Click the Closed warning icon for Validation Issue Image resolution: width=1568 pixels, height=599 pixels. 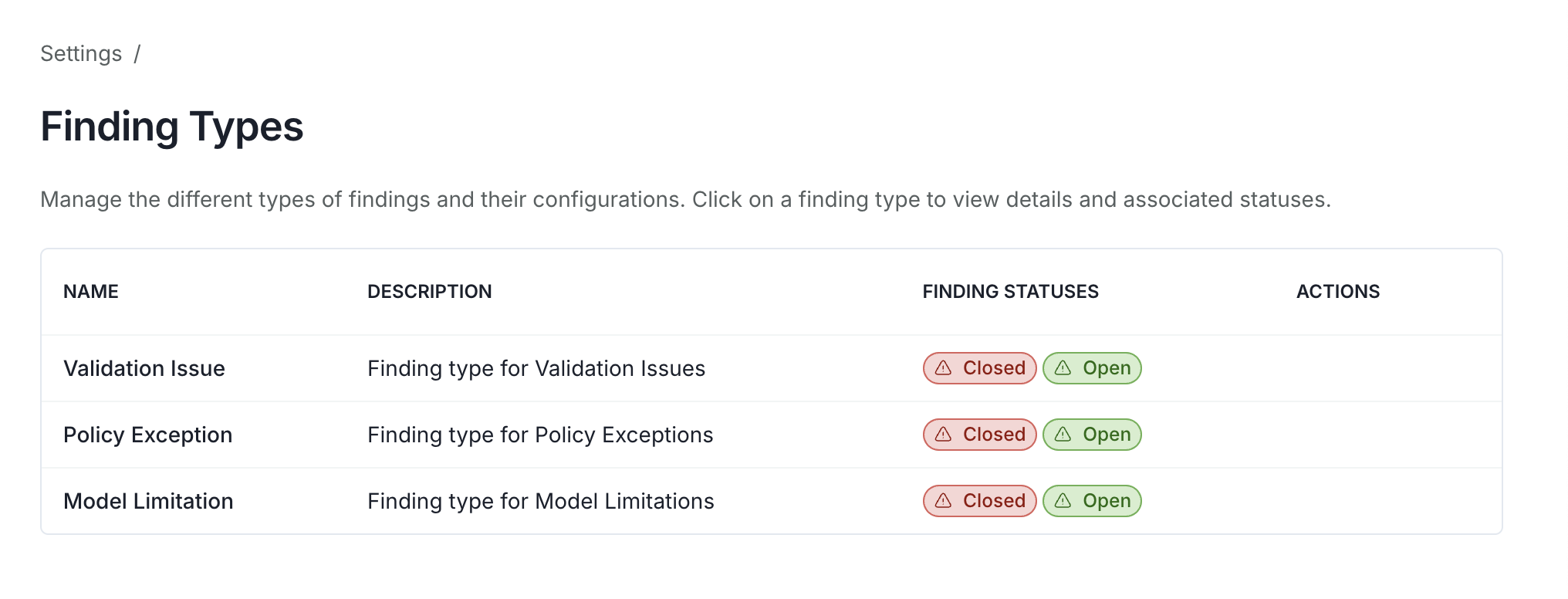(x=943, y=368)
